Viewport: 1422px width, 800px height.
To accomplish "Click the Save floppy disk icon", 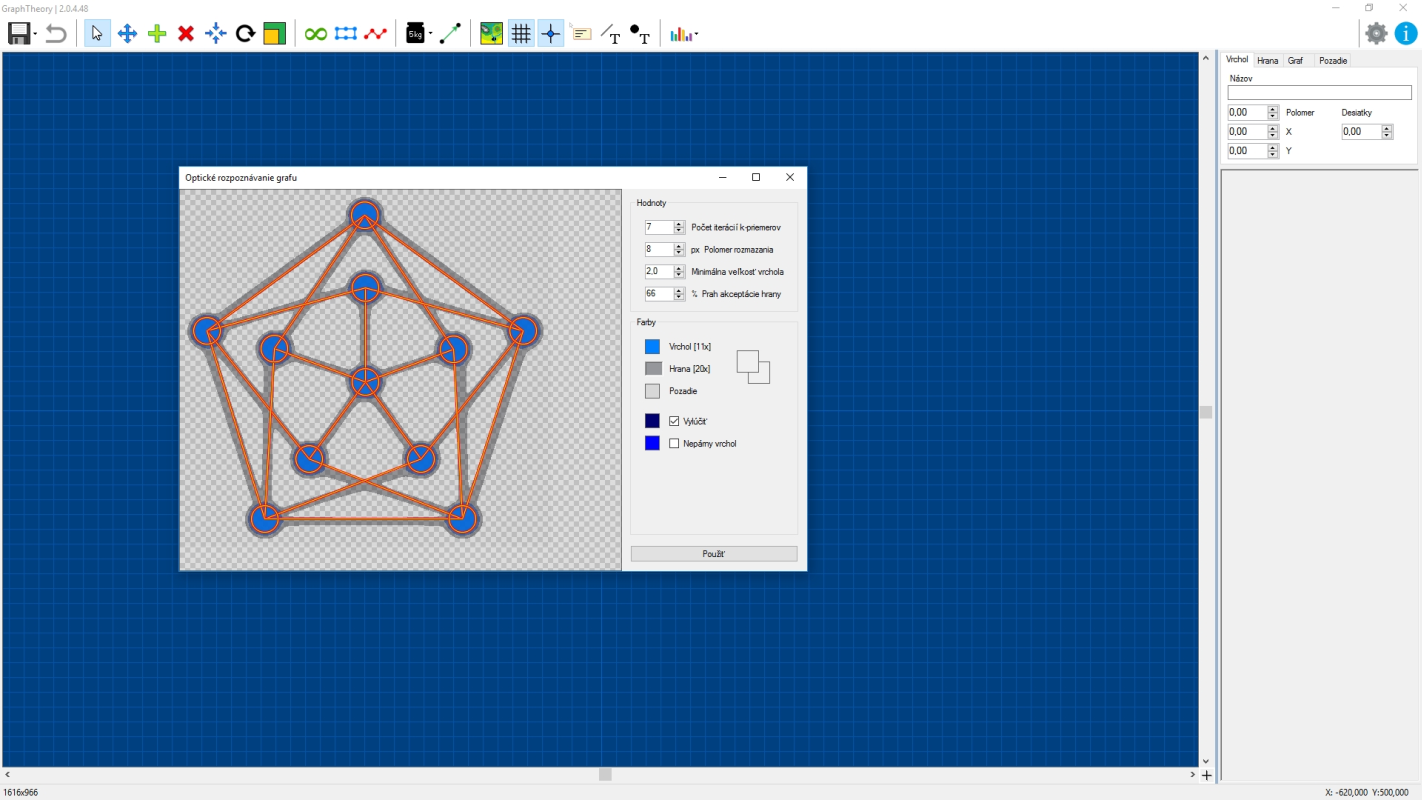I will [19, 34].
